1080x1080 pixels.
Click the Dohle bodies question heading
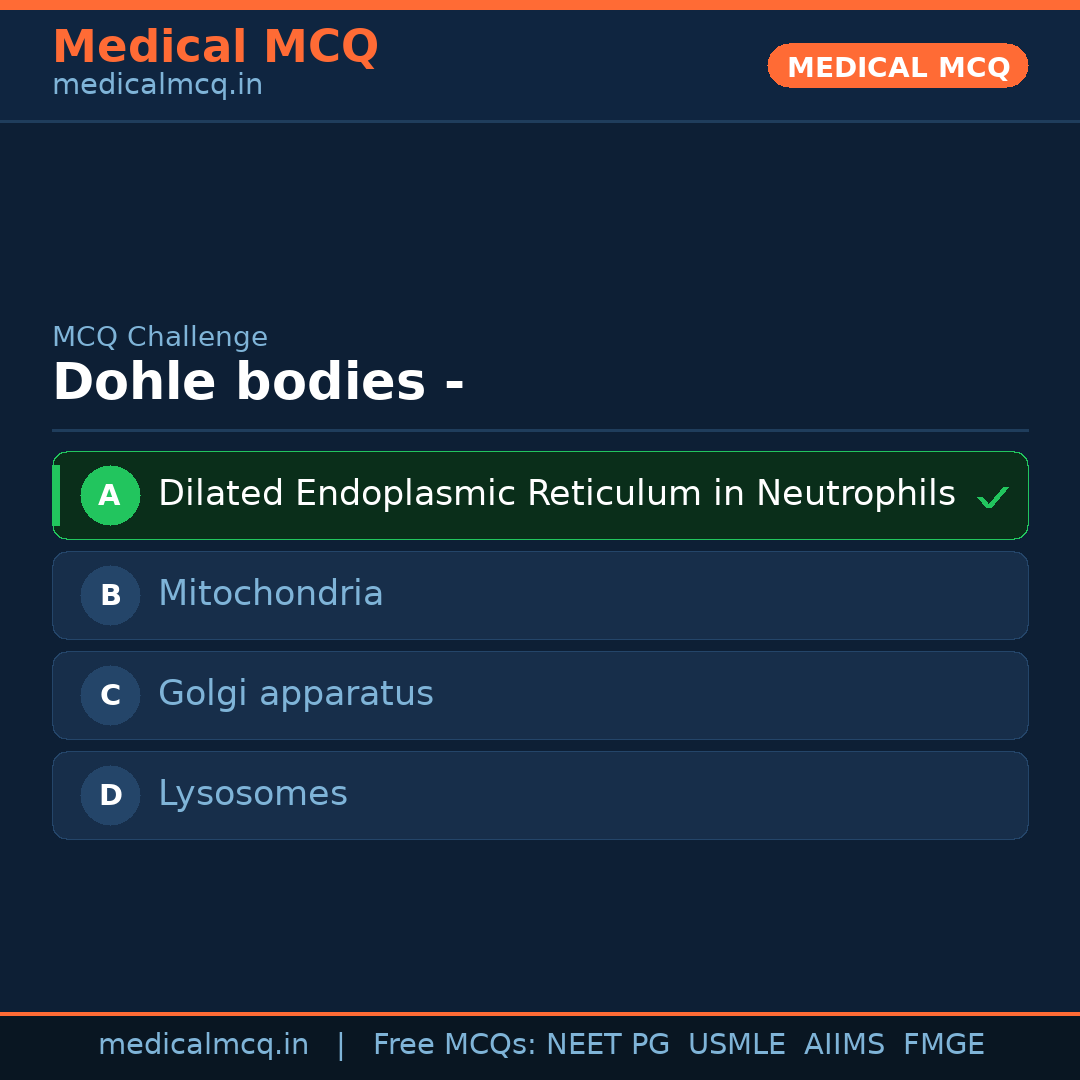(258, 382)
